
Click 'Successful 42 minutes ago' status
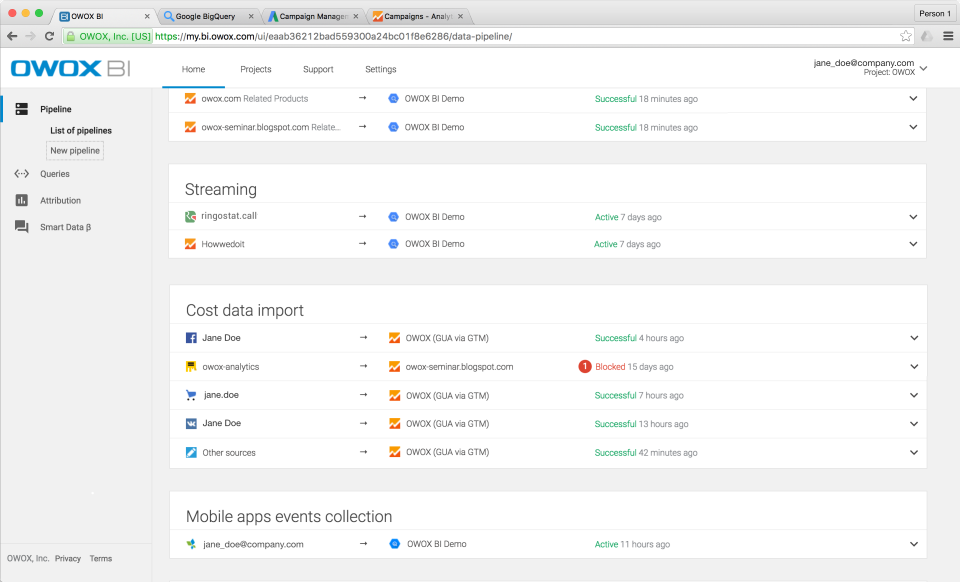point(646,453)
